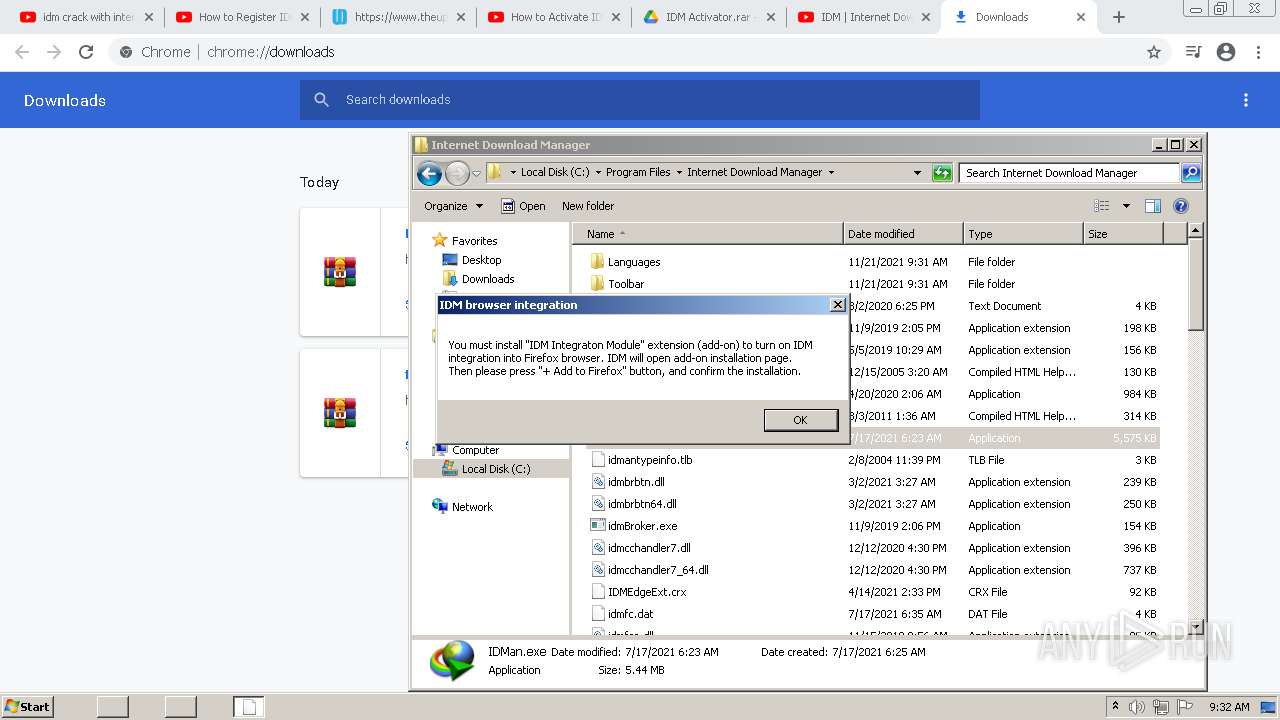Sort files by the Size column

tap(1123, 234)
